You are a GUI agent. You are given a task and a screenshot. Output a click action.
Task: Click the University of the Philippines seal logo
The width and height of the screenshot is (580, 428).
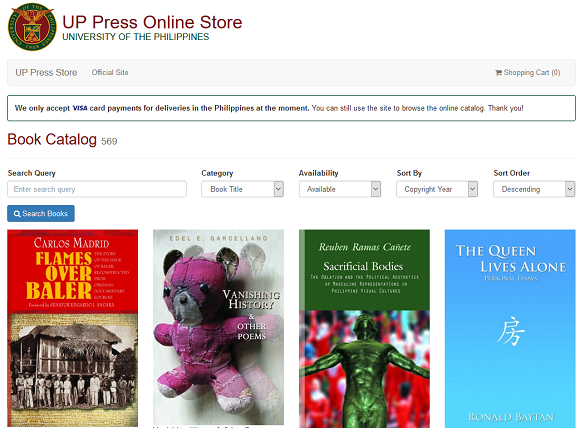[x=32, y=27]
